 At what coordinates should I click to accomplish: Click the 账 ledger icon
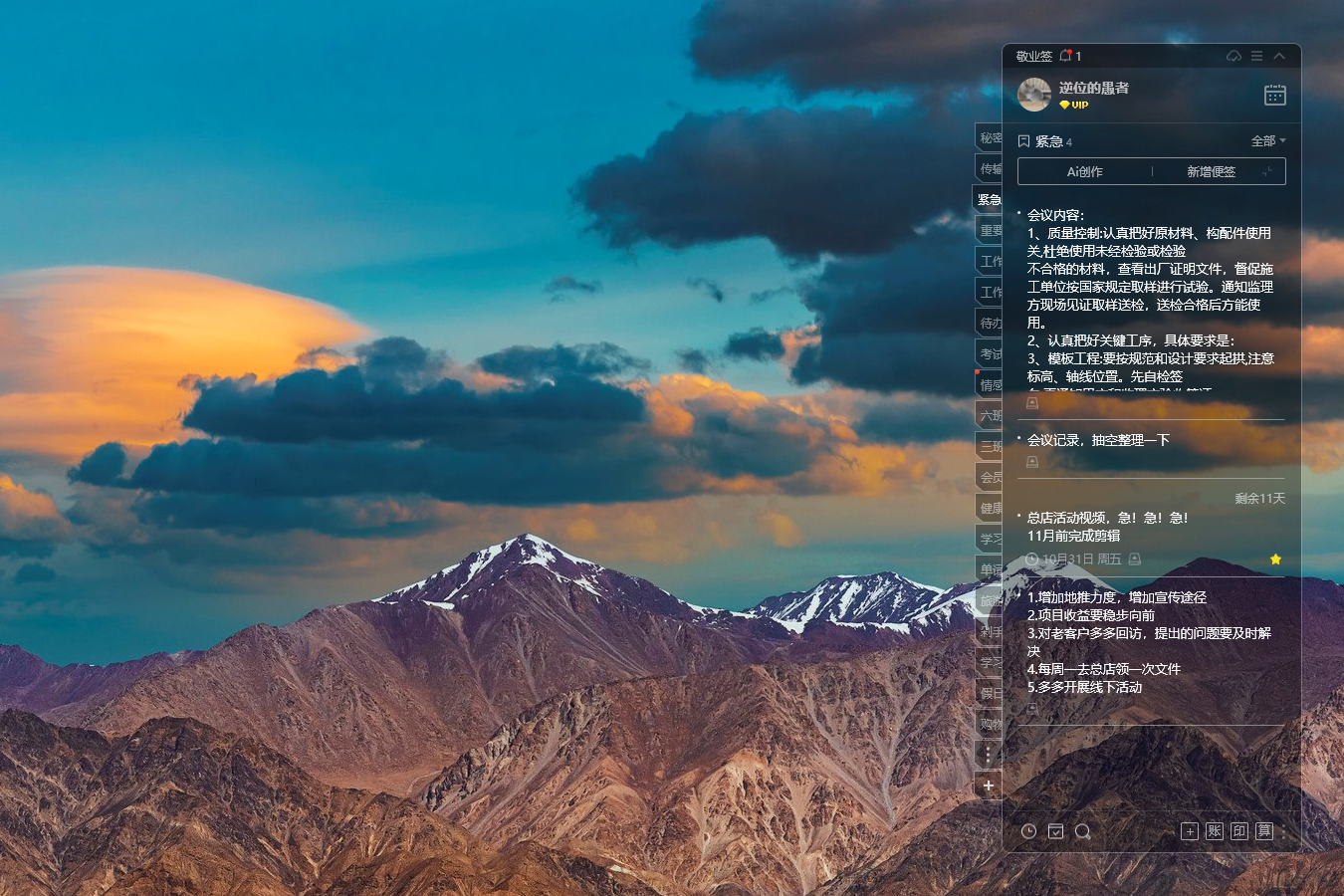[1214, 831]
